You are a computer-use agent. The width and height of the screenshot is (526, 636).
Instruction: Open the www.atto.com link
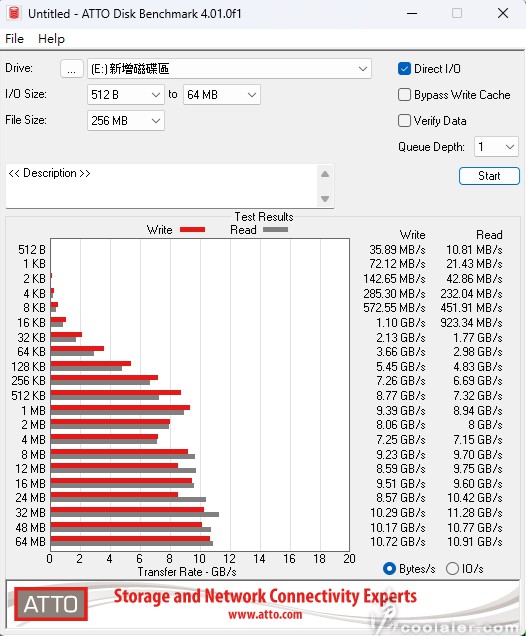tap(265, 615)
